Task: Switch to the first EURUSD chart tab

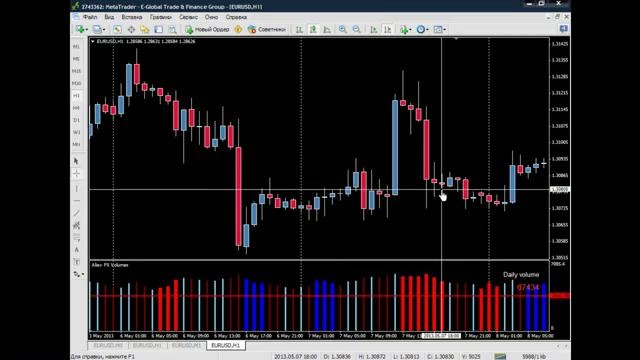Action: click(x=108, y=345)
